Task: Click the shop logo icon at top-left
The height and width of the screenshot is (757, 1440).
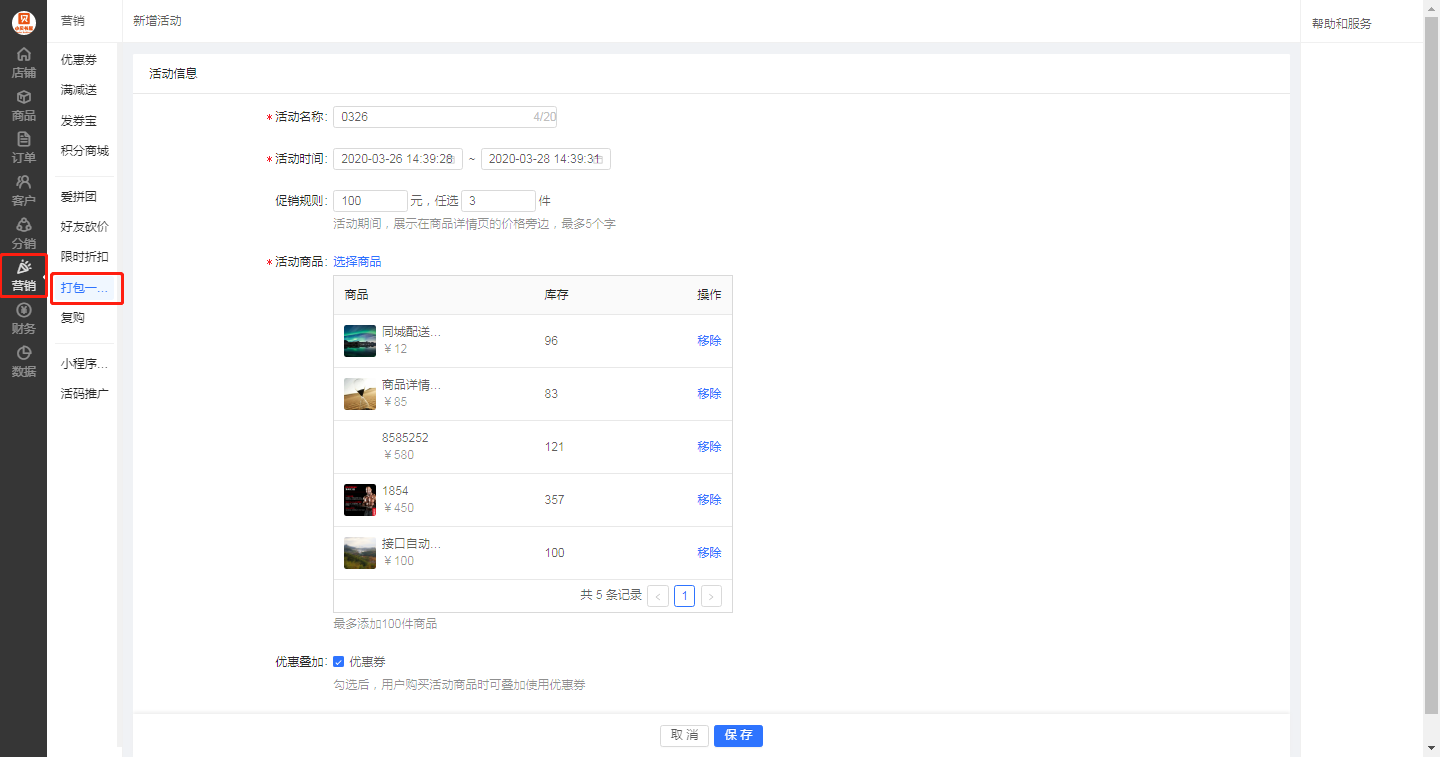Action: pyautogui.click(x=23, y=21)
